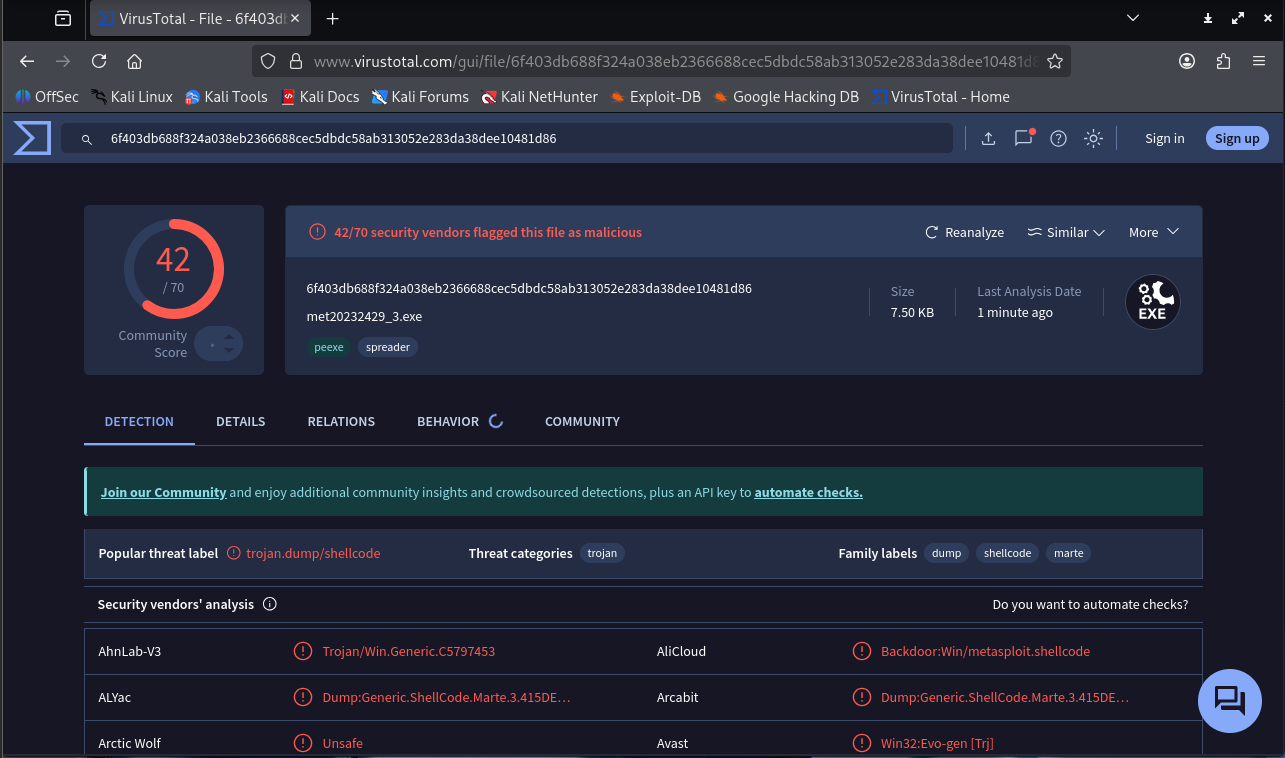This screenshot has height=758, width=1285.
Task: Click the trojan threat category chip
Action: point(602,553)
